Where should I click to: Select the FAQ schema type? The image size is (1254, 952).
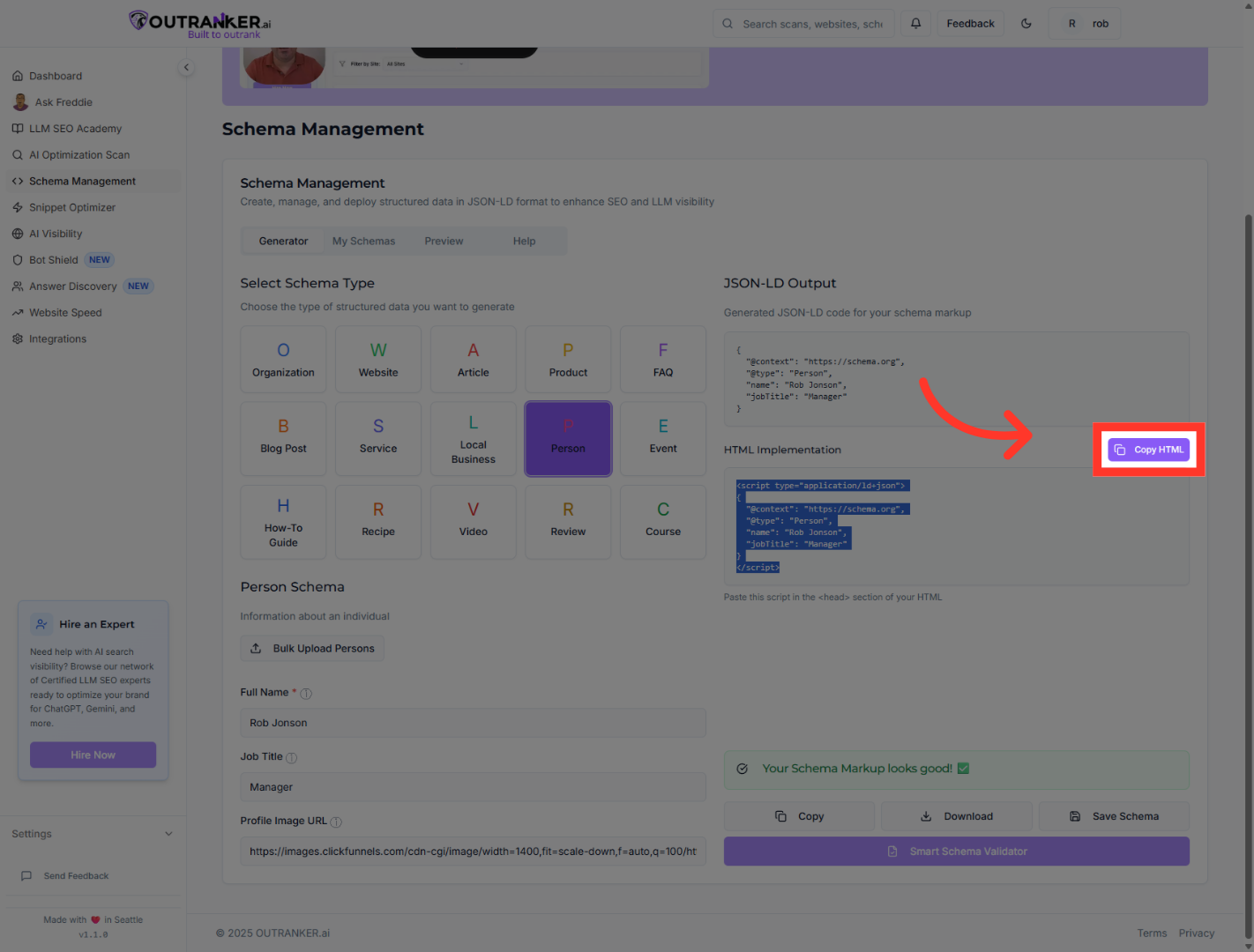coord(663,360)
